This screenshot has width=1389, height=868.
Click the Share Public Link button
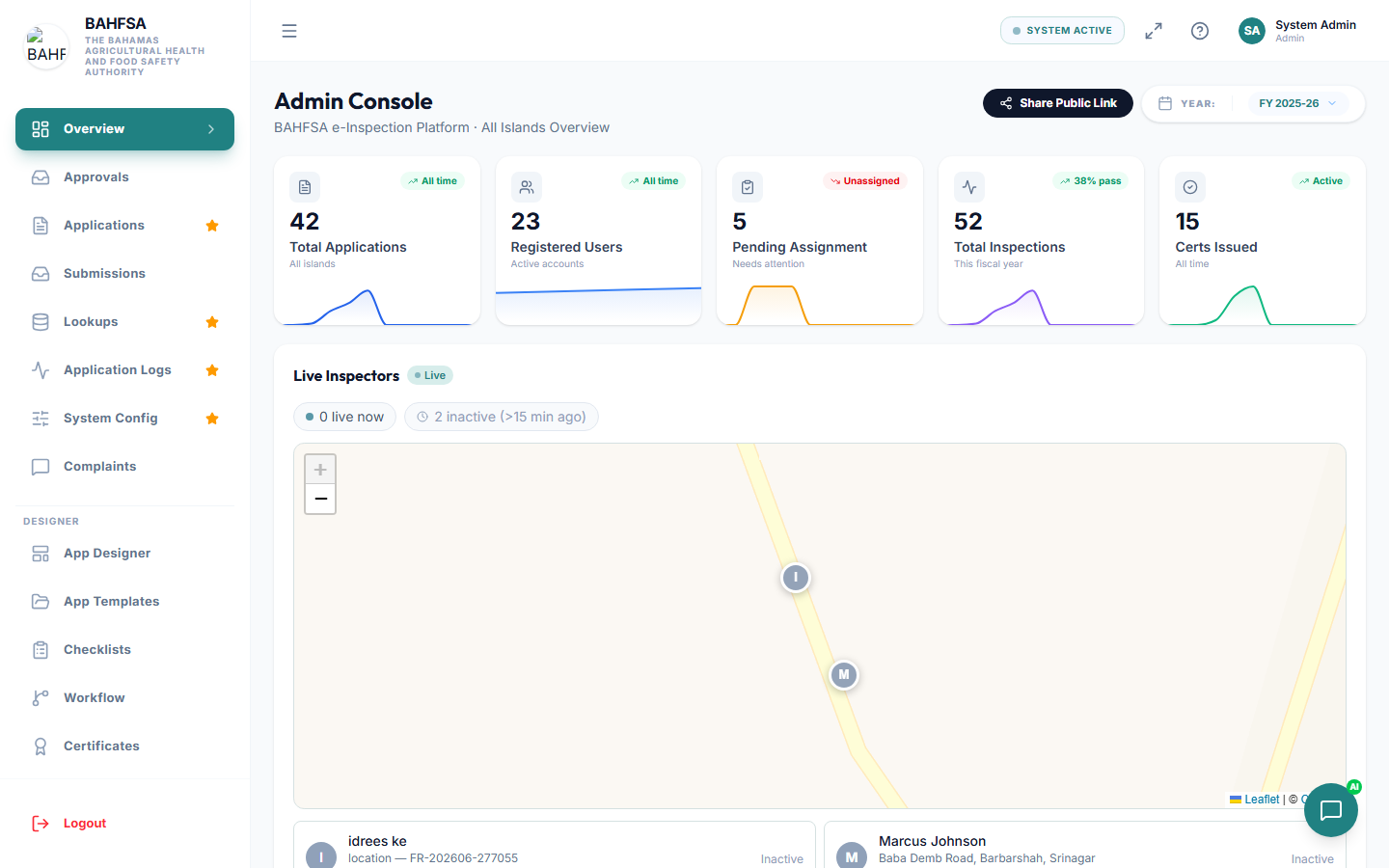1058,103
